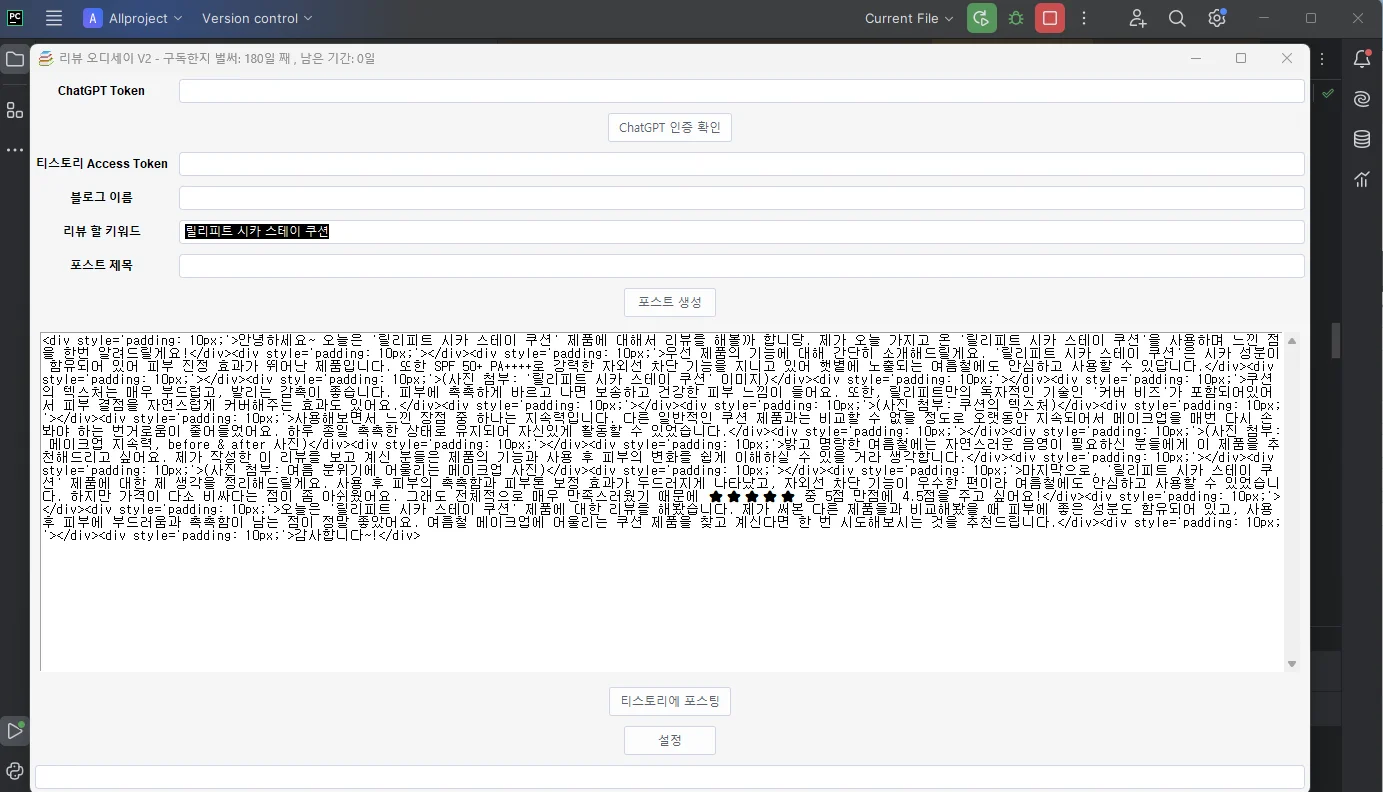Click the 리뷰 오디세이 window app icon
The image size is (1383, 792).
click(46, 59)
